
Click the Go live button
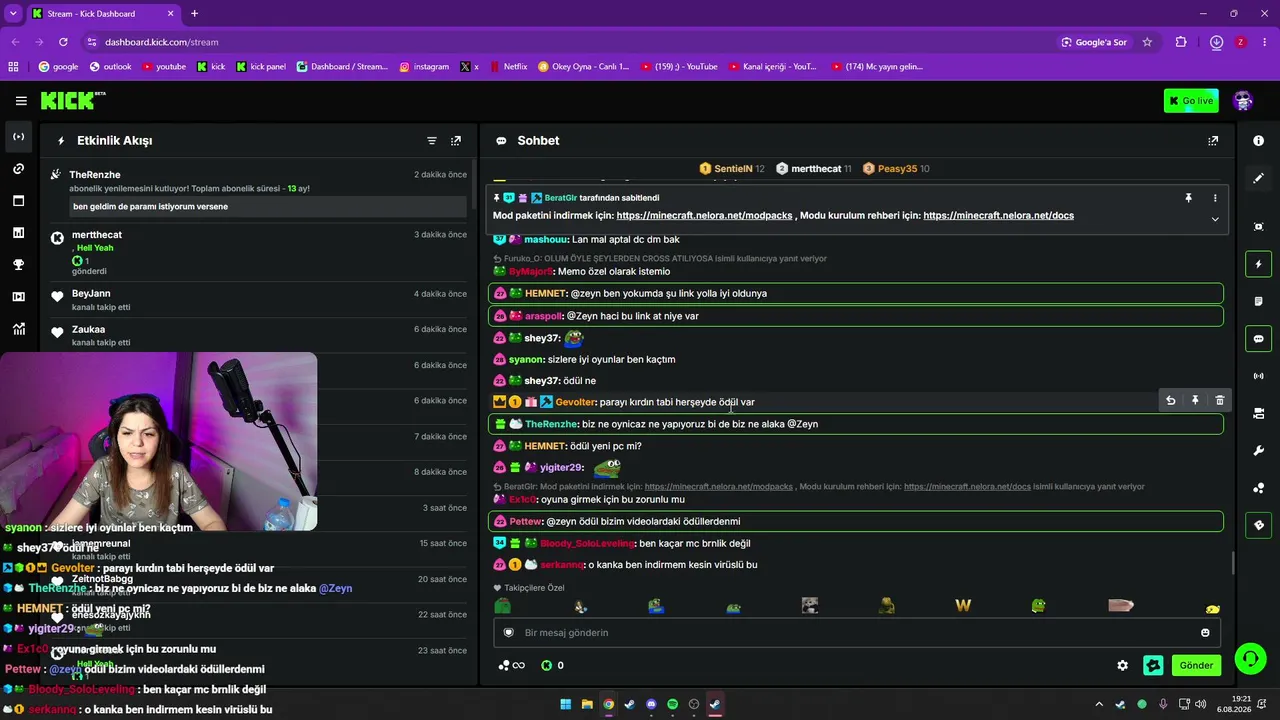pyautogui.click(x=1191, y=101)
